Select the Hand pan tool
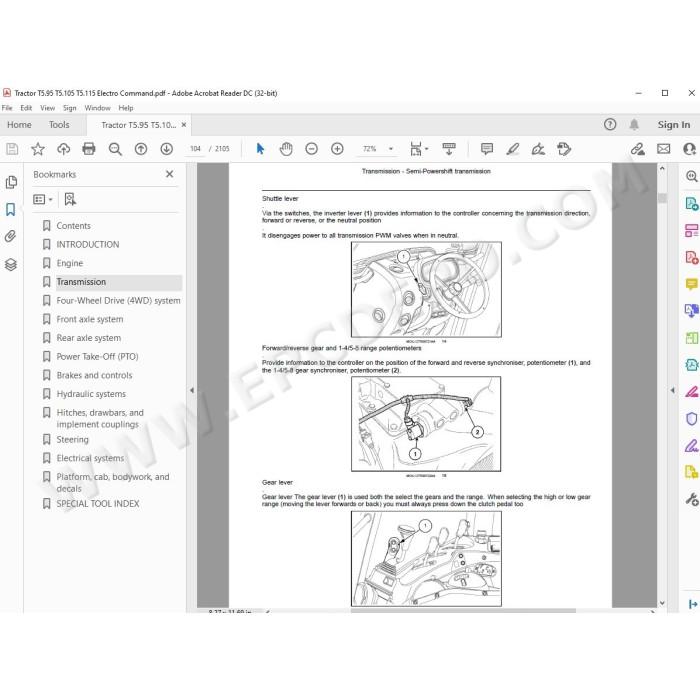The image size is (700, 700). coord(286,149)
